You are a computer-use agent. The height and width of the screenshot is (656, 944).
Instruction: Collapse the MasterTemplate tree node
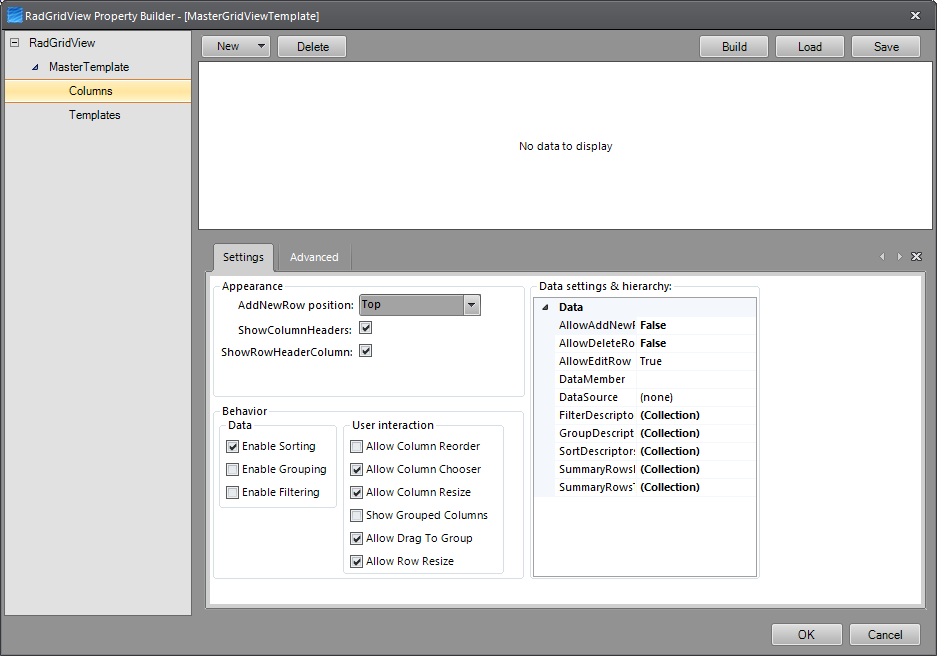(35, 67)
